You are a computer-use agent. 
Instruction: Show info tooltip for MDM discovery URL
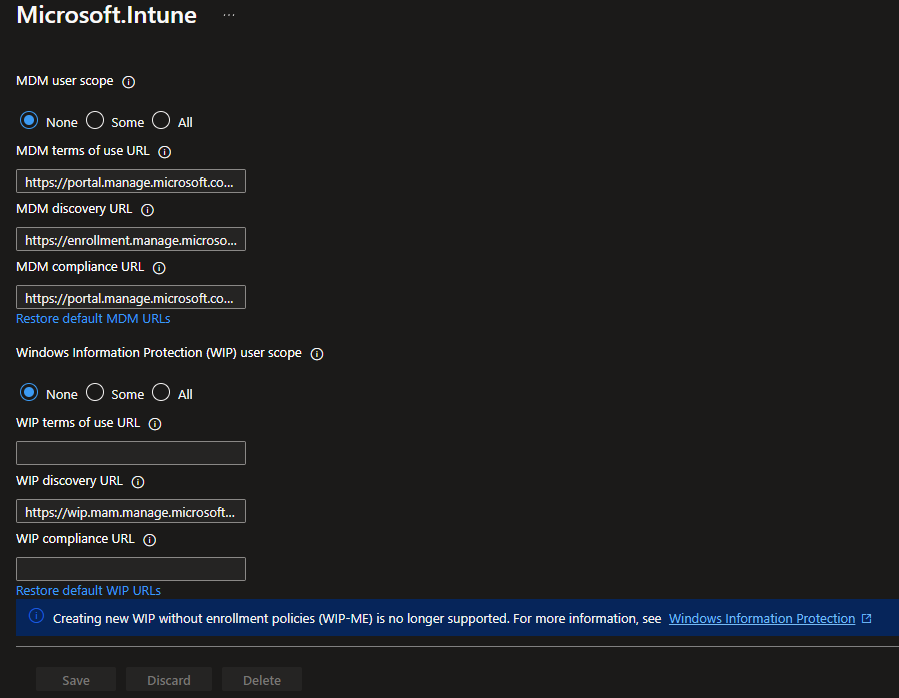click(x=147, y=210)
